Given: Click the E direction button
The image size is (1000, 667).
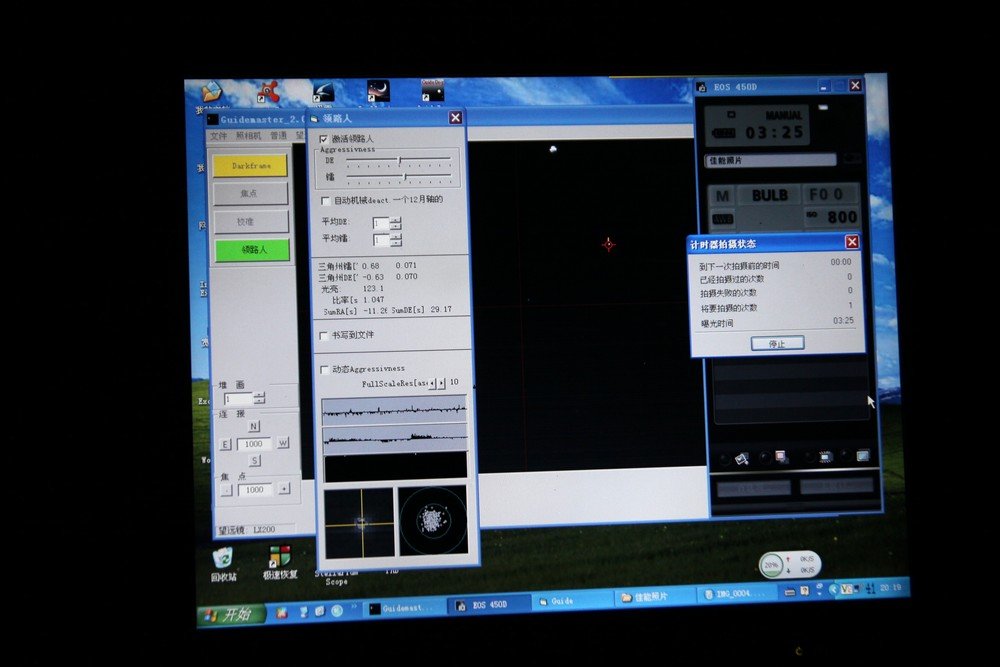Looking at the screenshot, I should (x=225, y=444).
